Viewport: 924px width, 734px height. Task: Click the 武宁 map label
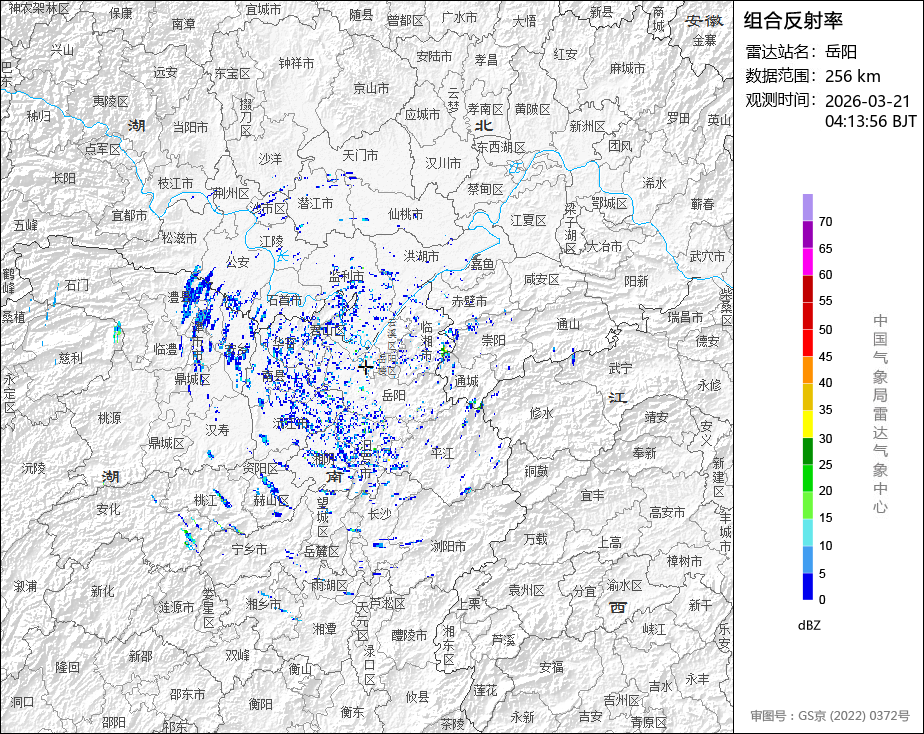(620, 369)
